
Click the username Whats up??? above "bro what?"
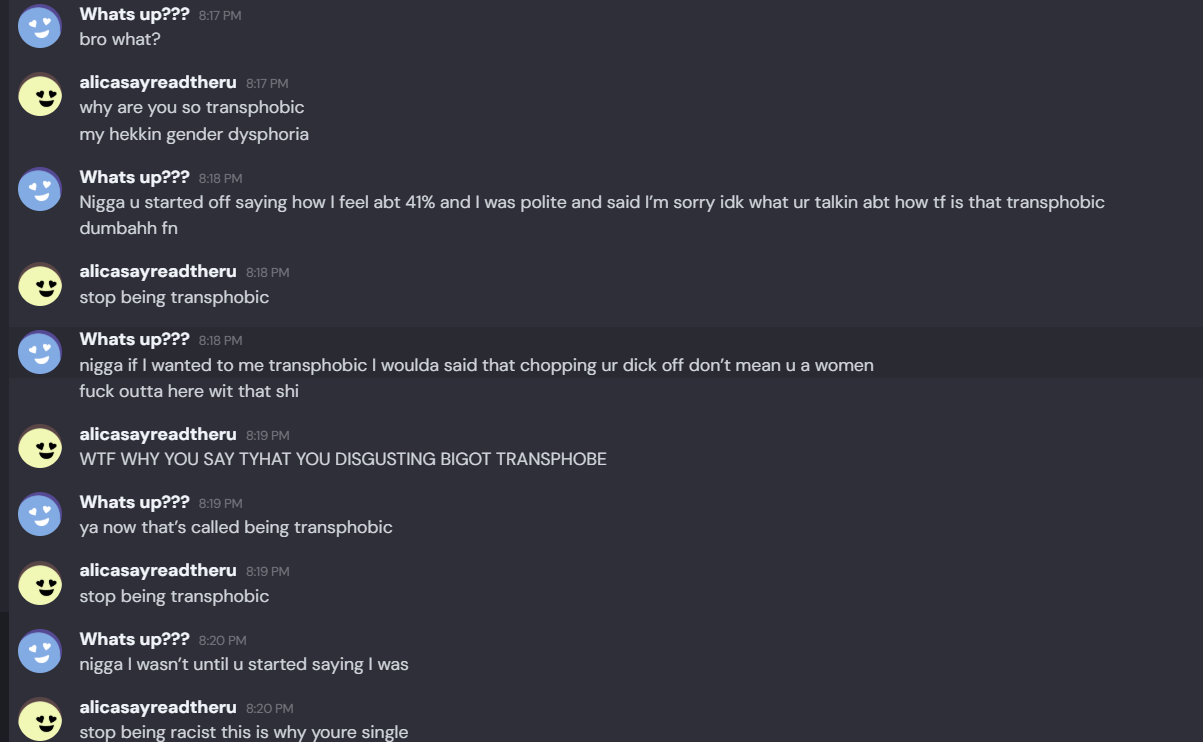pyautogui.click(x=134, y=14)
